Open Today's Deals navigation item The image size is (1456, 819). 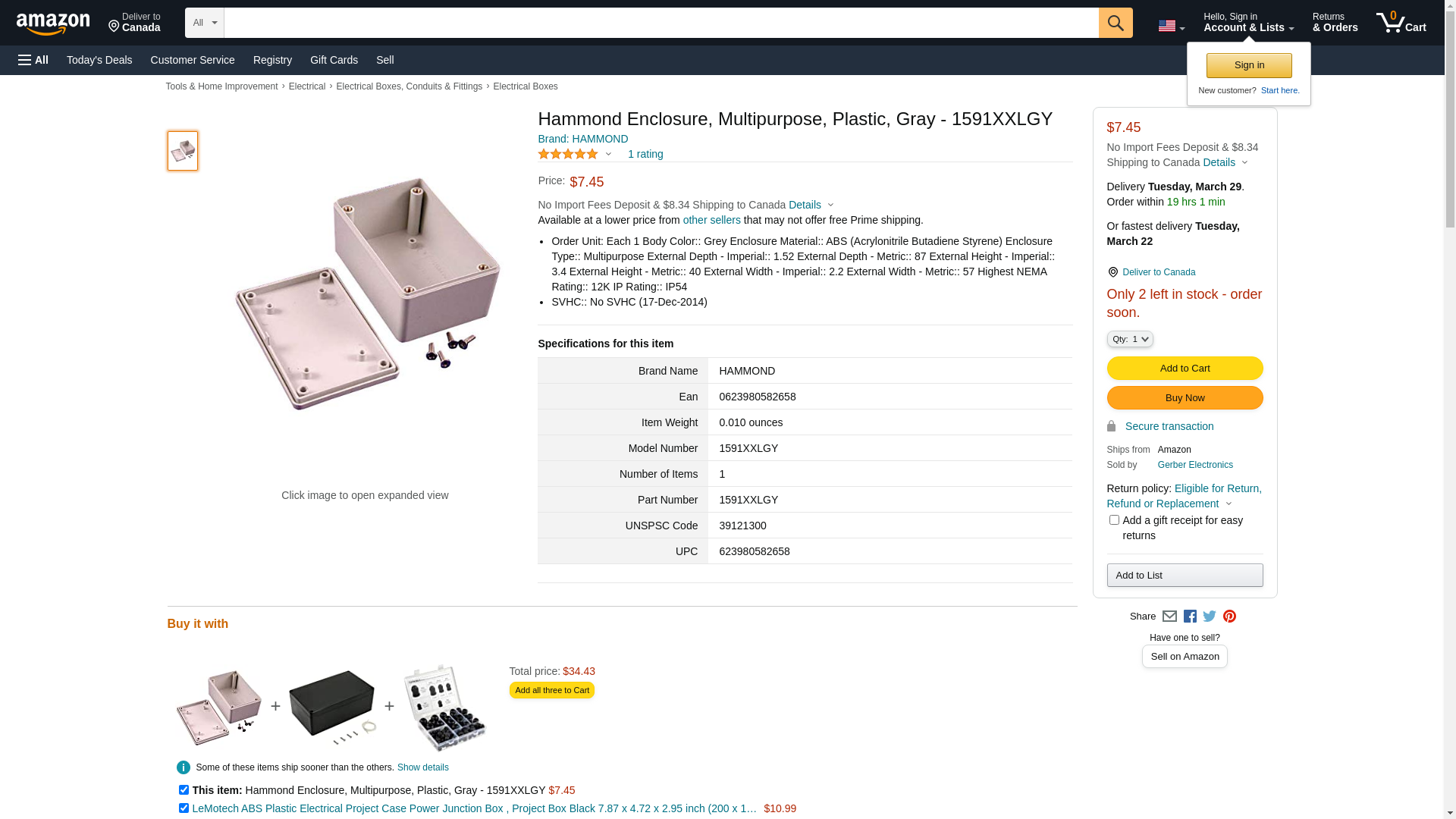(99, 60)
